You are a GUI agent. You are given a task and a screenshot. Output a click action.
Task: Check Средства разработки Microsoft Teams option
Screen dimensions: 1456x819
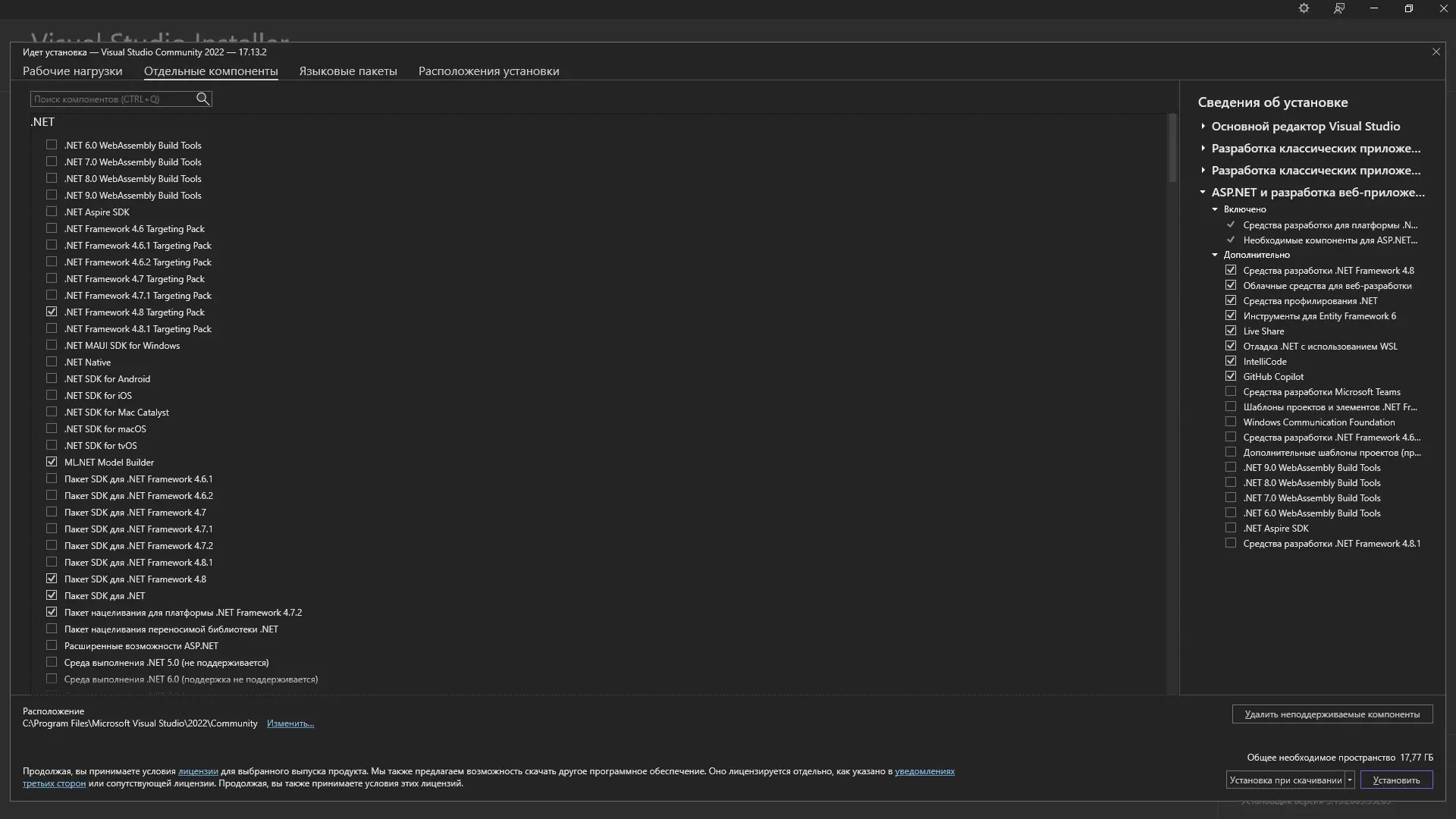(x=1231, y=391)
